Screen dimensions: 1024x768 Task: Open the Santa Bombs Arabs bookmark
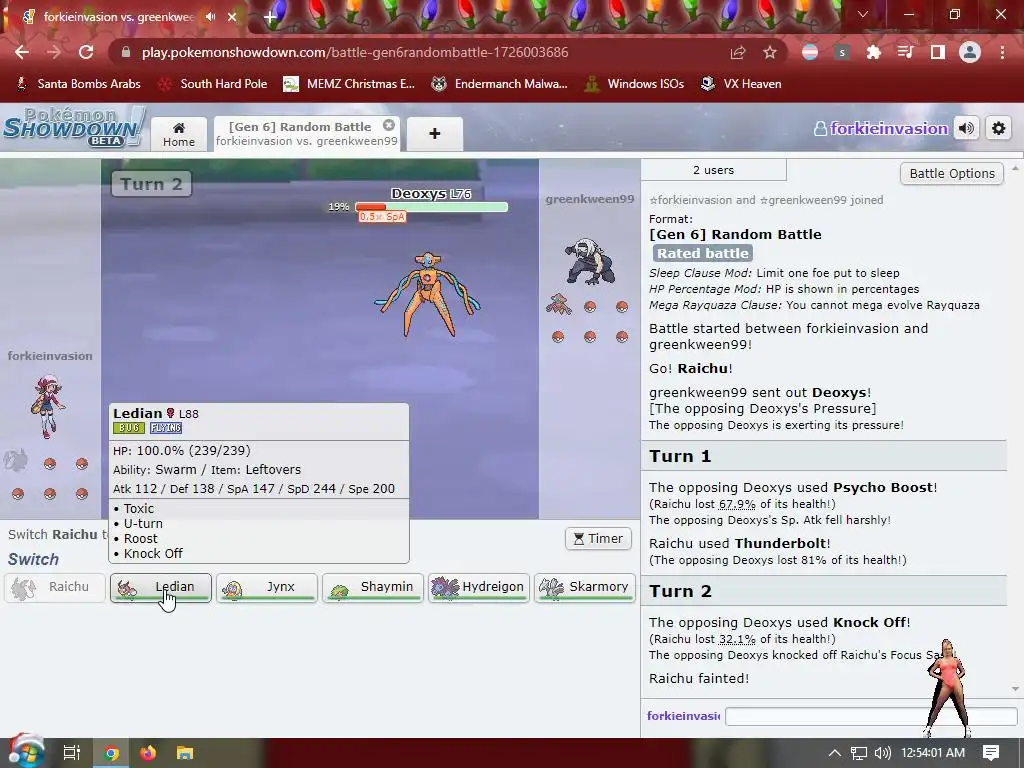pyautogui.click(x=78, y=84)
